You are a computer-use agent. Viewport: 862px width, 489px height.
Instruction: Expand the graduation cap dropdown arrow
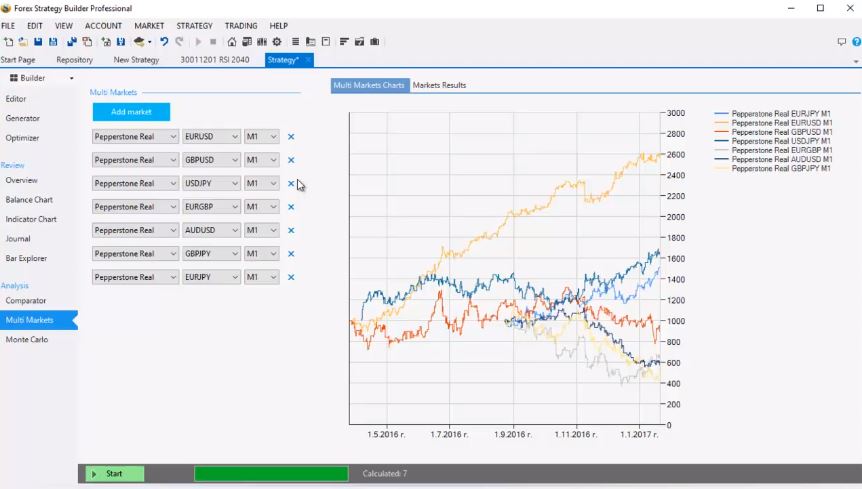150,42
